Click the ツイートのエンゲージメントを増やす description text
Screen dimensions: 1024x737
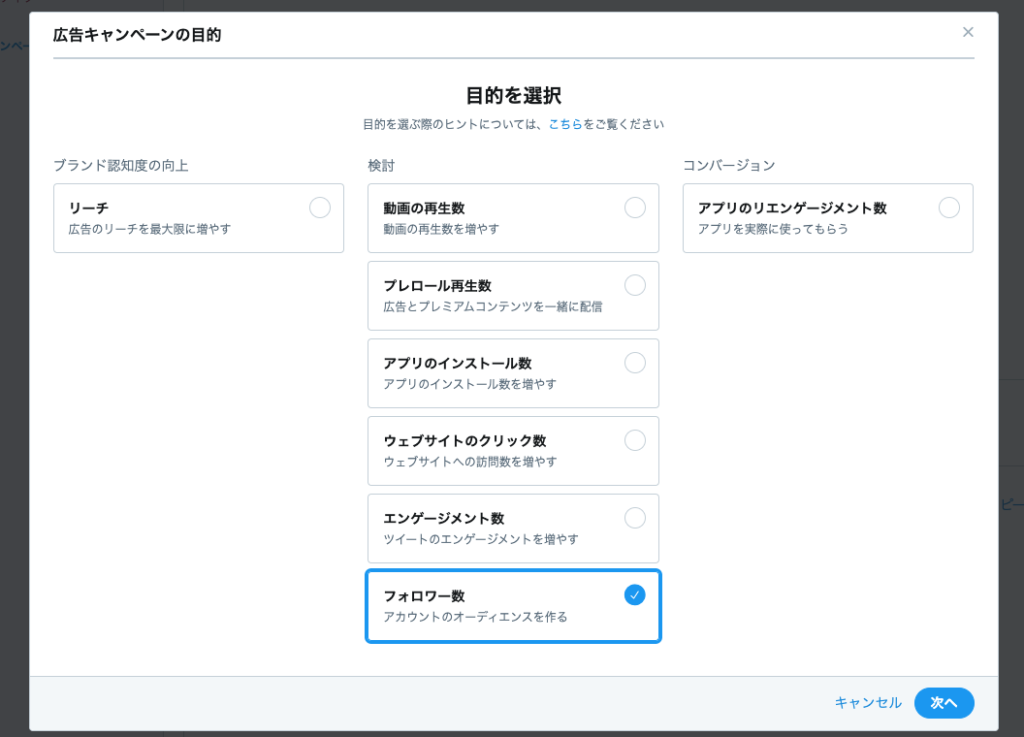click(x=481, y=539)
